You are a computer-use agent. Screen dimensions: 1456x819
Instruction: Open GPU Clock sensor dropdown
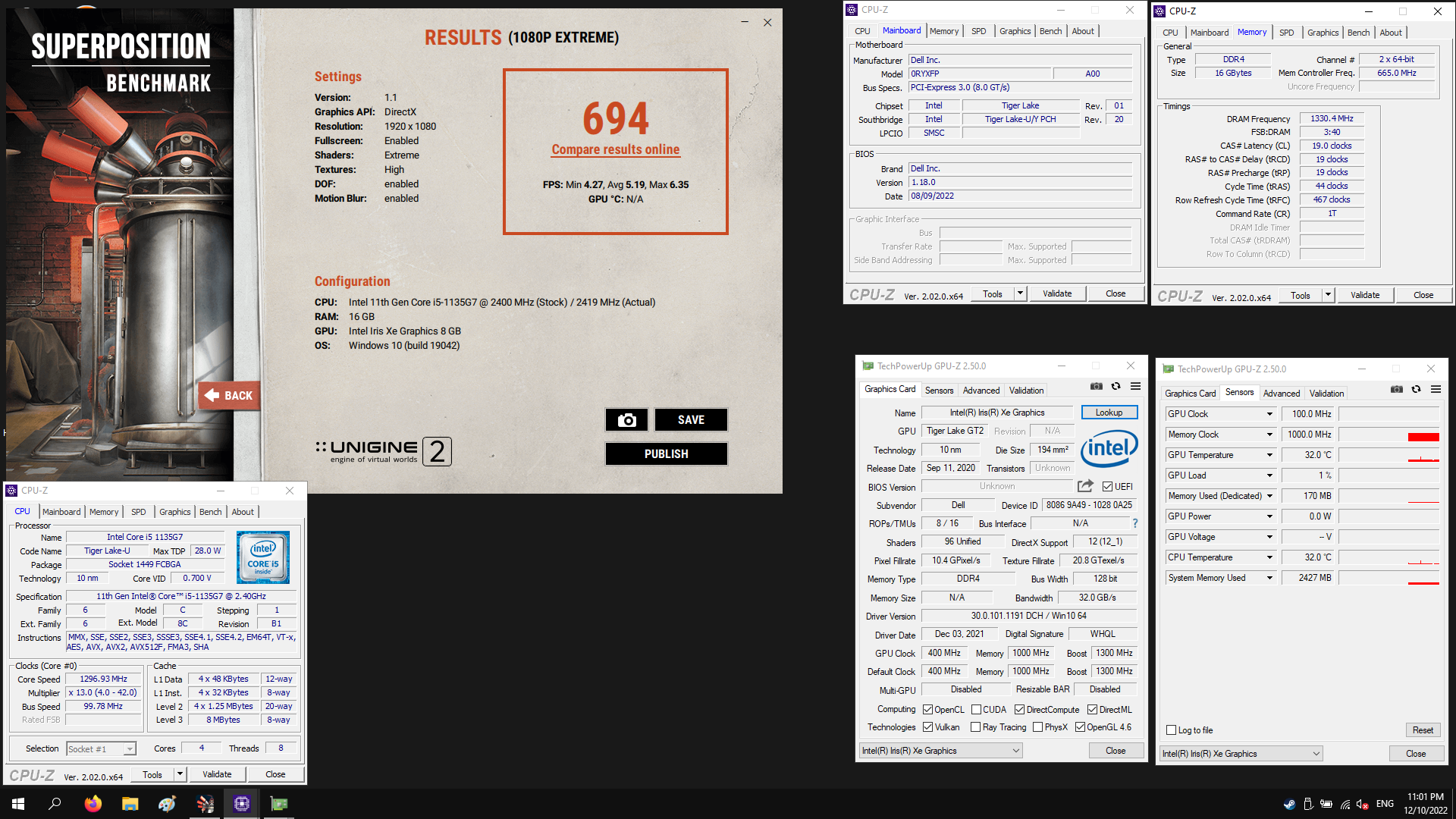point(1269,414)
